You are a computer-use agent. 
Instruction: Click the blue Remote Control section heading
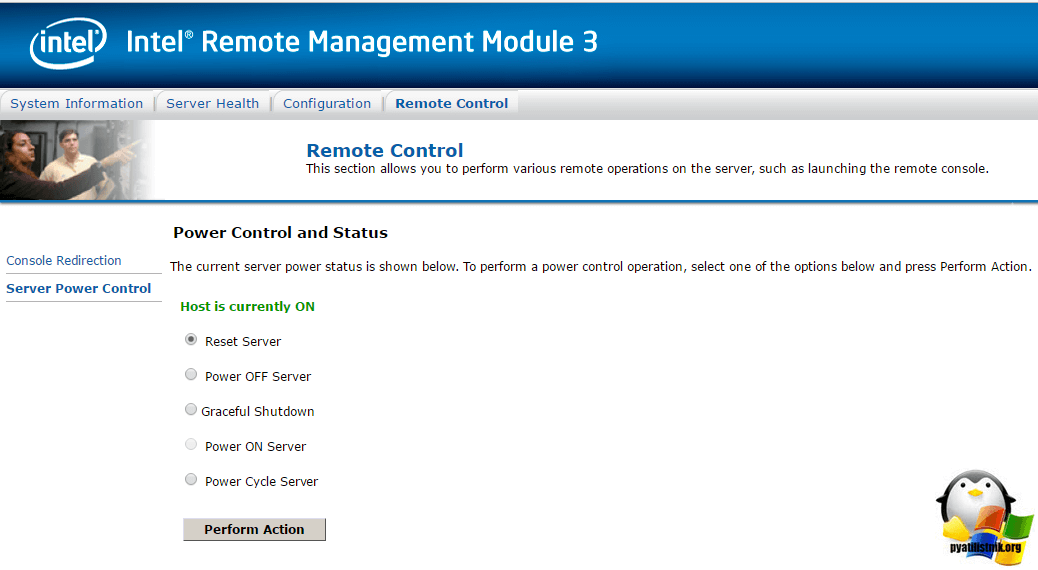click(x=385, y=150)
